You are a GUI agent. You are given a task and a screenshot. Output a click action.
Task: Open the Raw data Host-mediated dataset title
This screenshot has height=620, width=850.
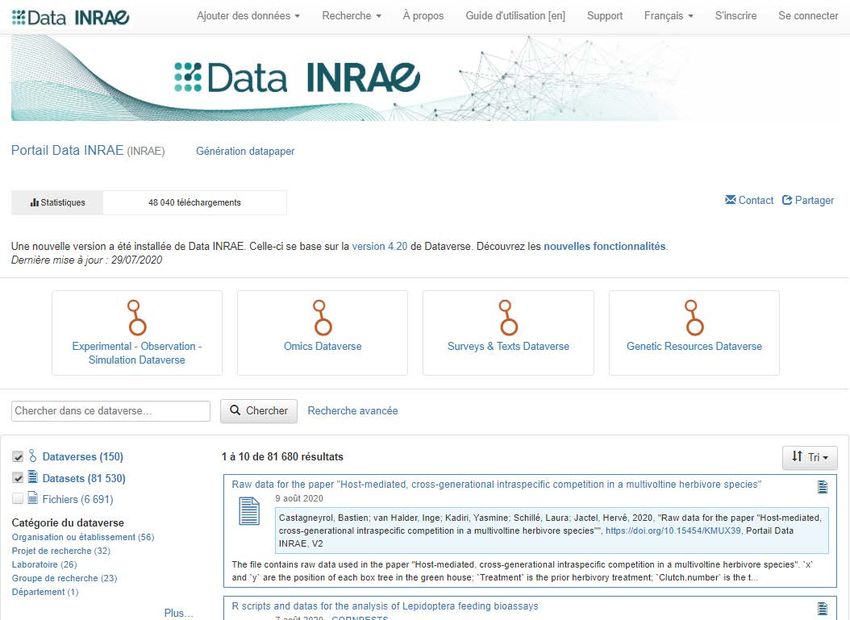click(497, 485)
